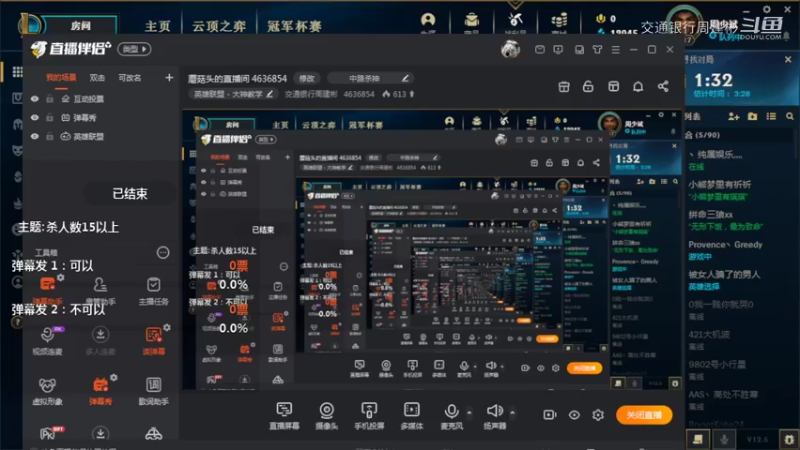Screen dimensions: 800x450
Task: Open stream settings gear in bottom bar
Action: (598, 415)
